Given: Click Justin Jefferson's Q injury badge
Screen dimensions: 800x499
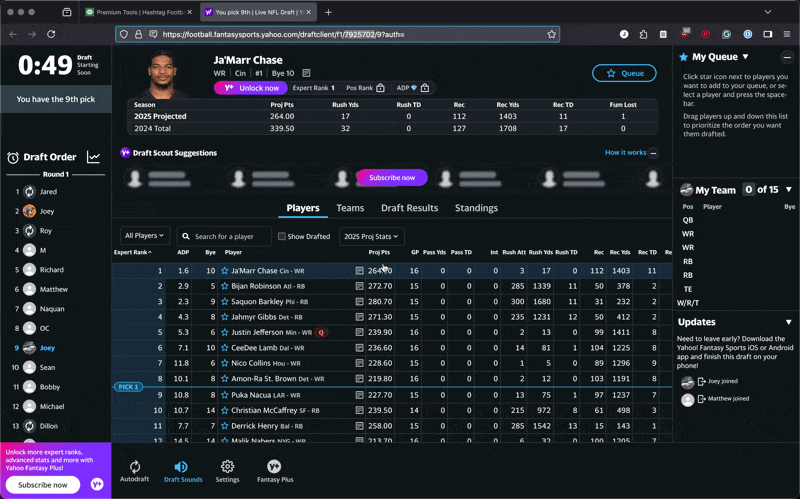Looking at the screenshot, I should coord(321,333).
